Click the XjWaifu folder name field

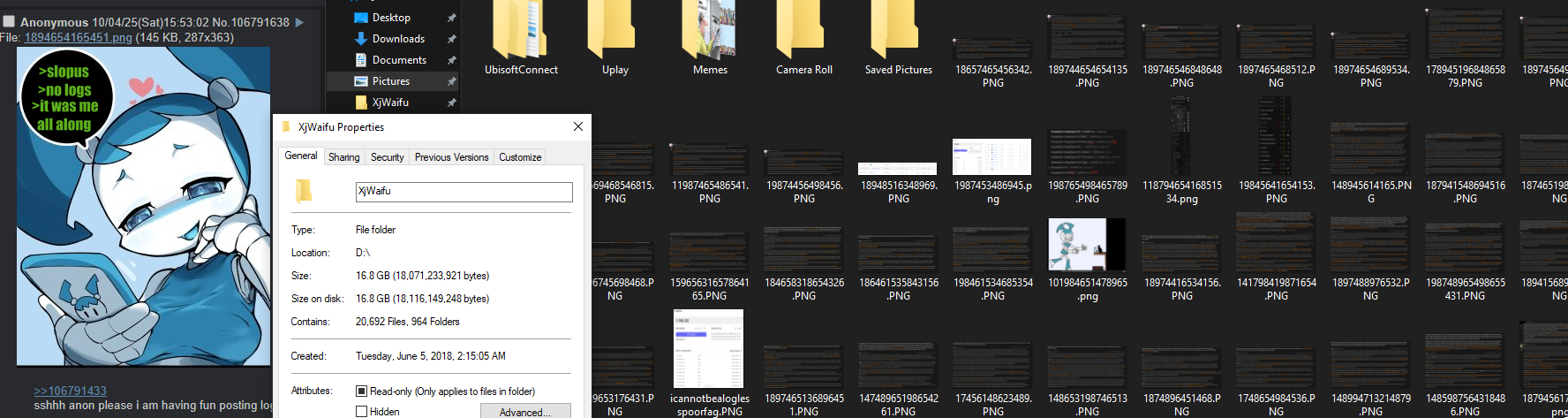(464, 192)
